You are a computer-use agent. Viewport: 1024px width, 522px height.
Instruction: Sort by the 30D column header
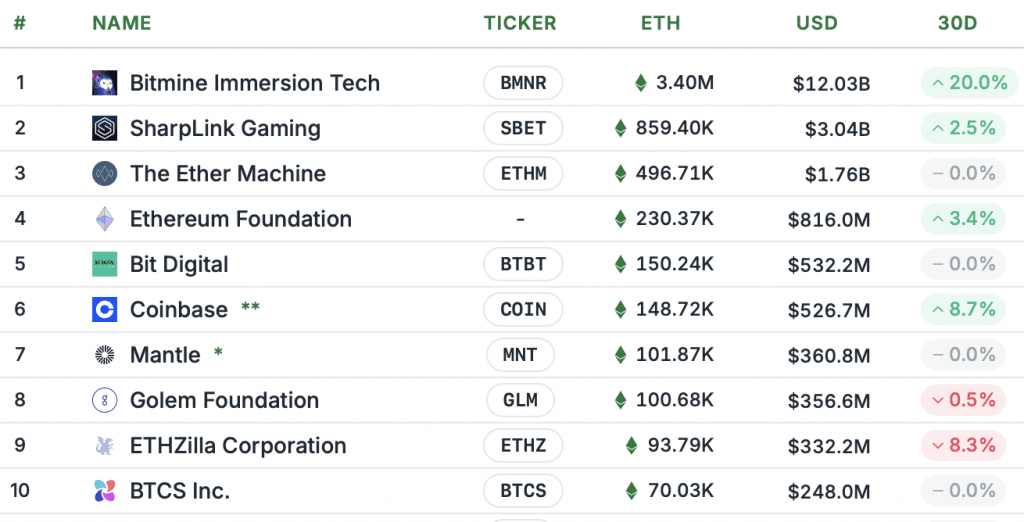pyautogui.click(x=957, y=23)
